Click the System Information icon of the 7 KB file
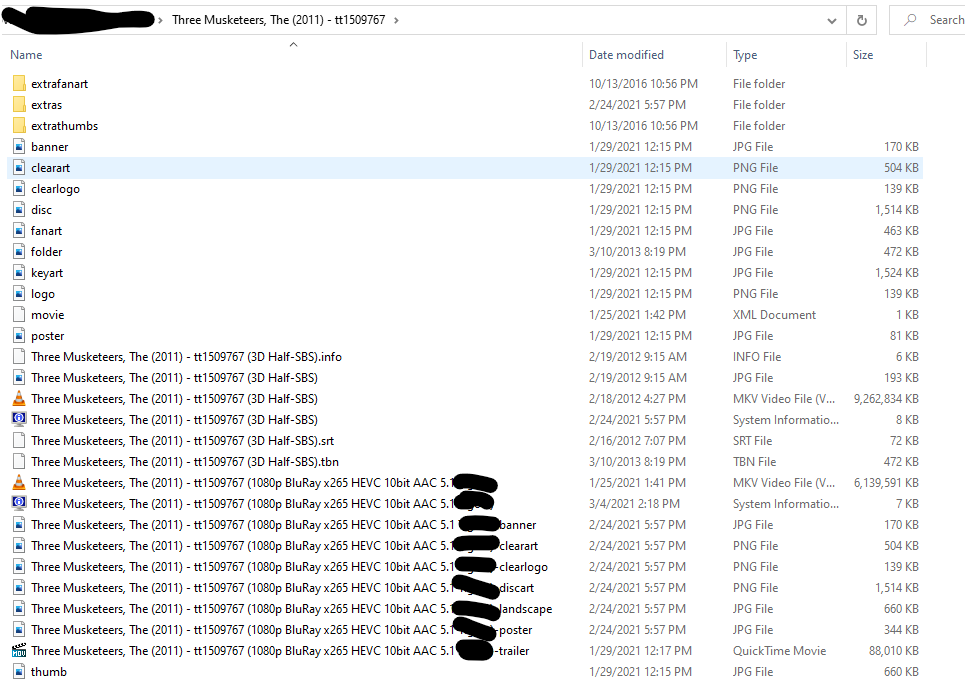Screen dimensions: 965x697 19,503
